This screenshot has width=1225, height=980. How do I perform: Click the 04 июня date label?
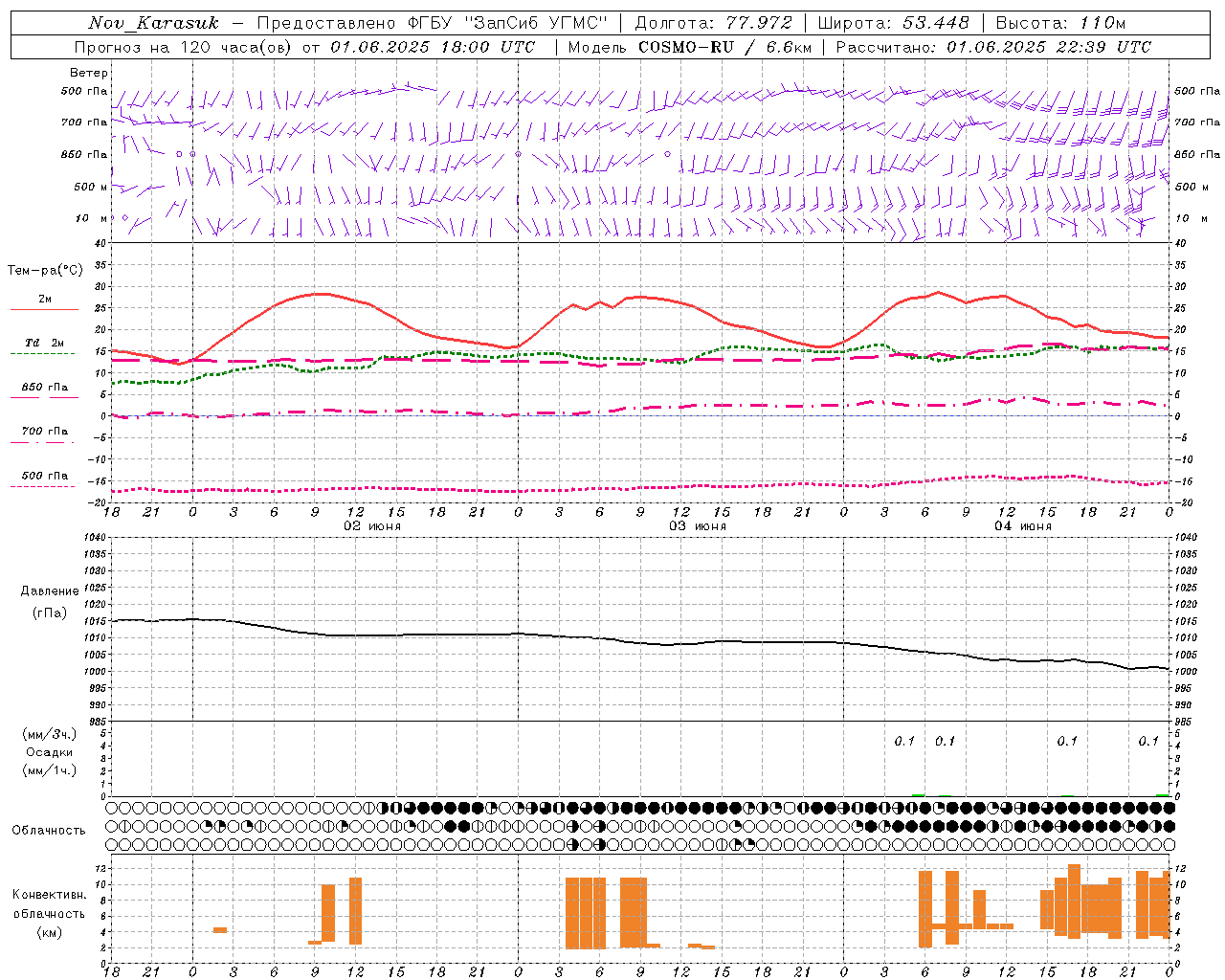[1023, 526]
